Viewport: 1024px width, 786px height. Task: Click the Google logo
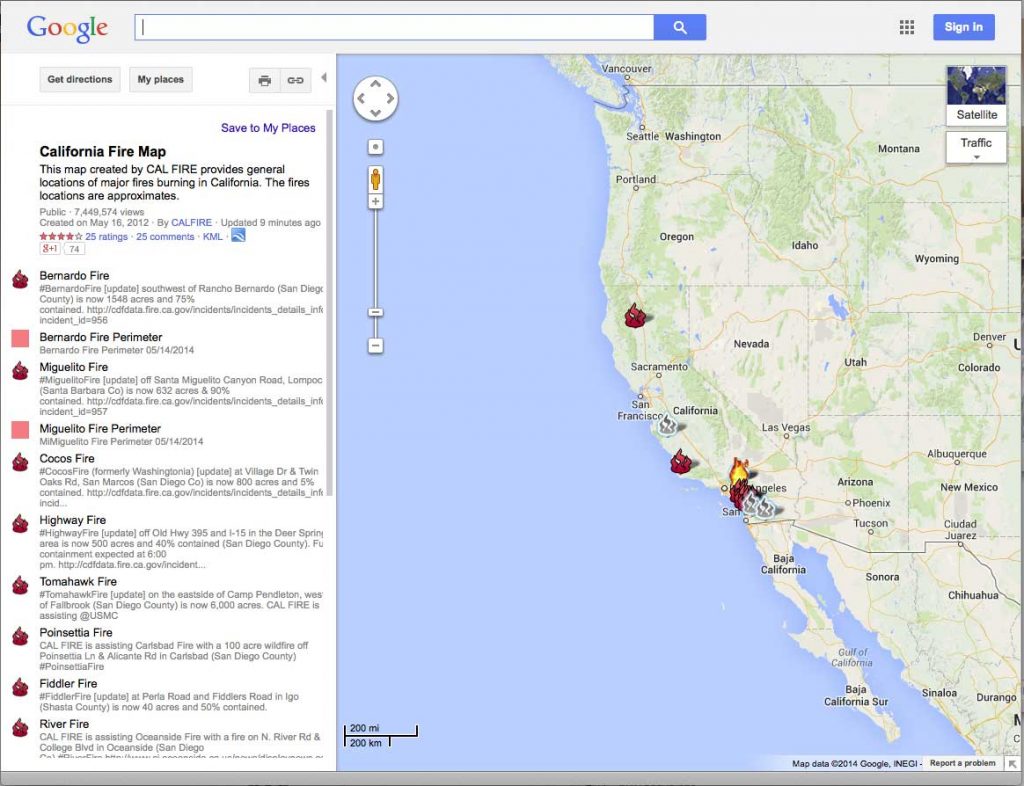67,28
